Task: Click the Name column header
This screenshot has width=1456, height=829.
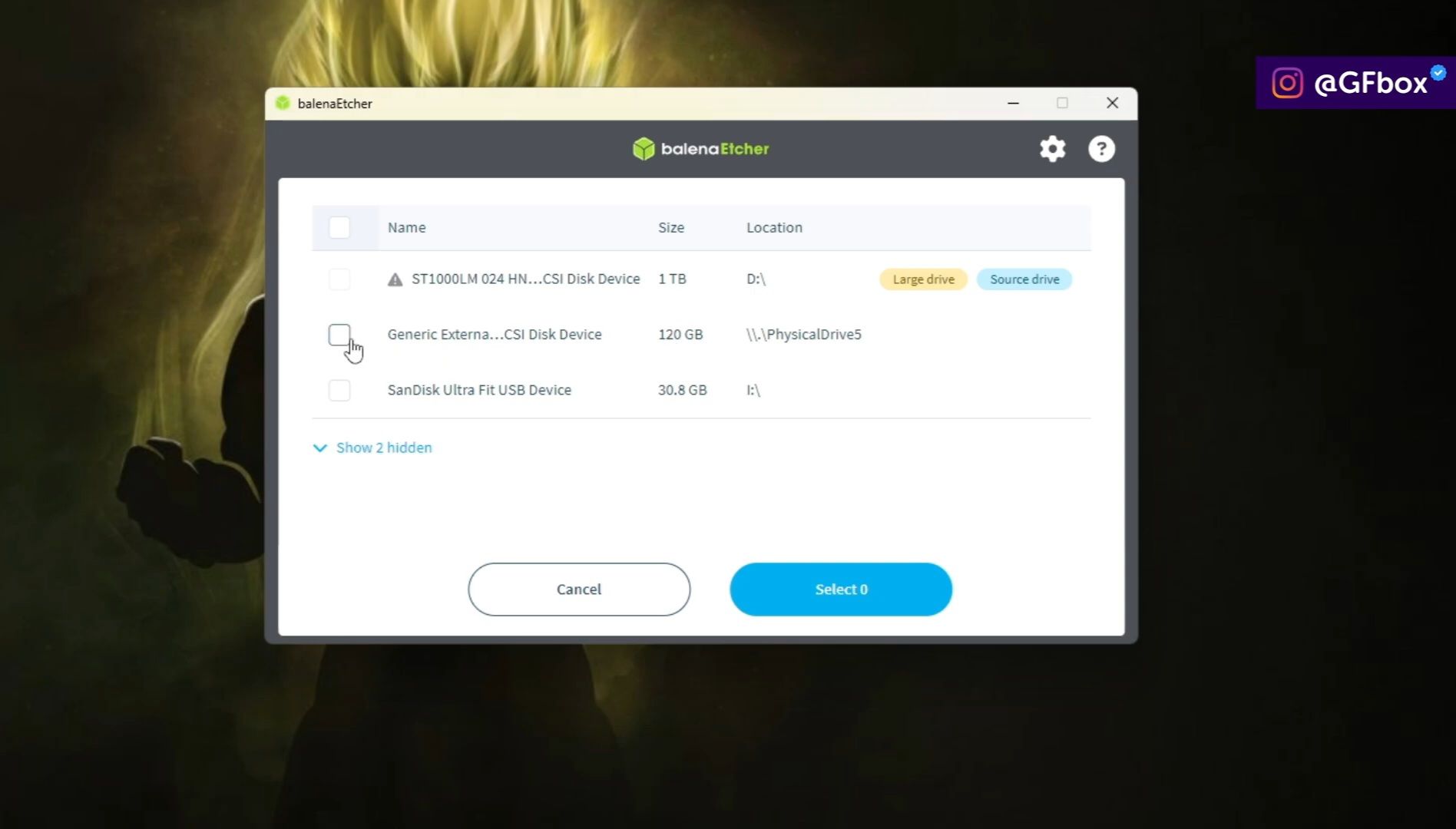Action: coord(406,227)
